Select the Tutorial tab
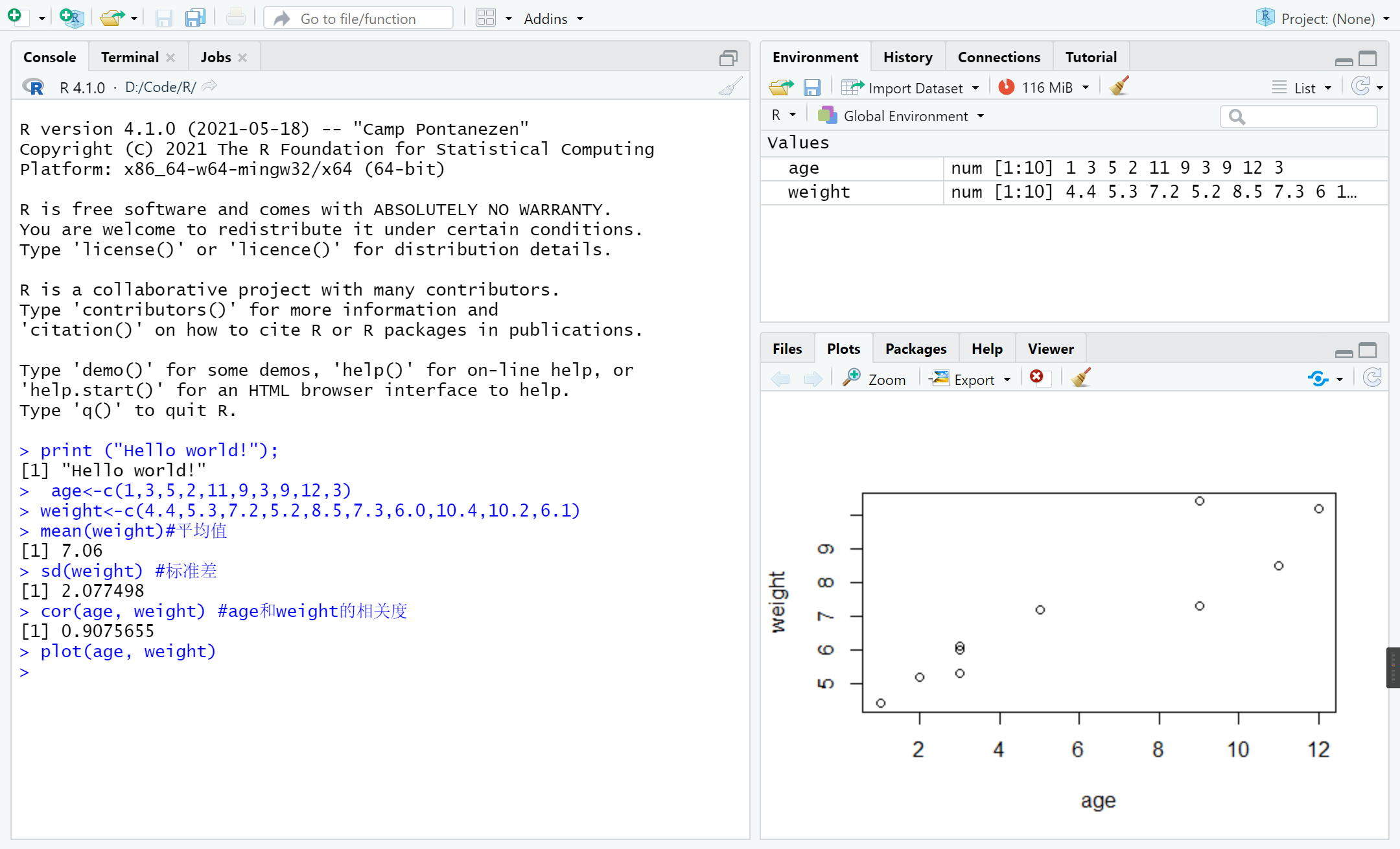 click(1091, 57)
